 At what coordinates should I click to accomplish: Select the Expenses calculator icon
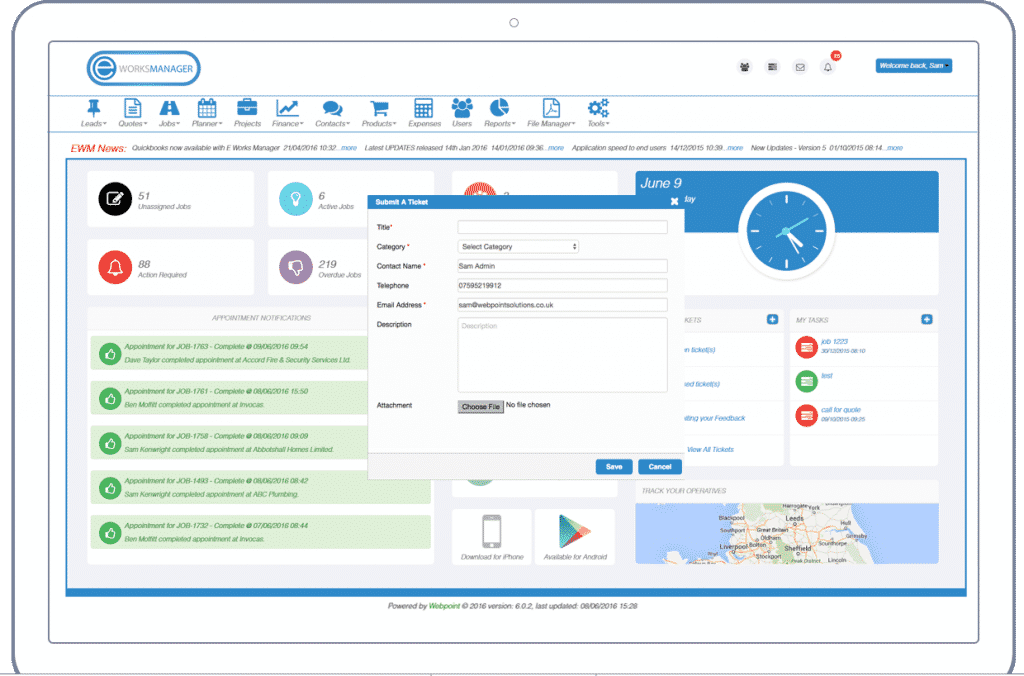424,108
